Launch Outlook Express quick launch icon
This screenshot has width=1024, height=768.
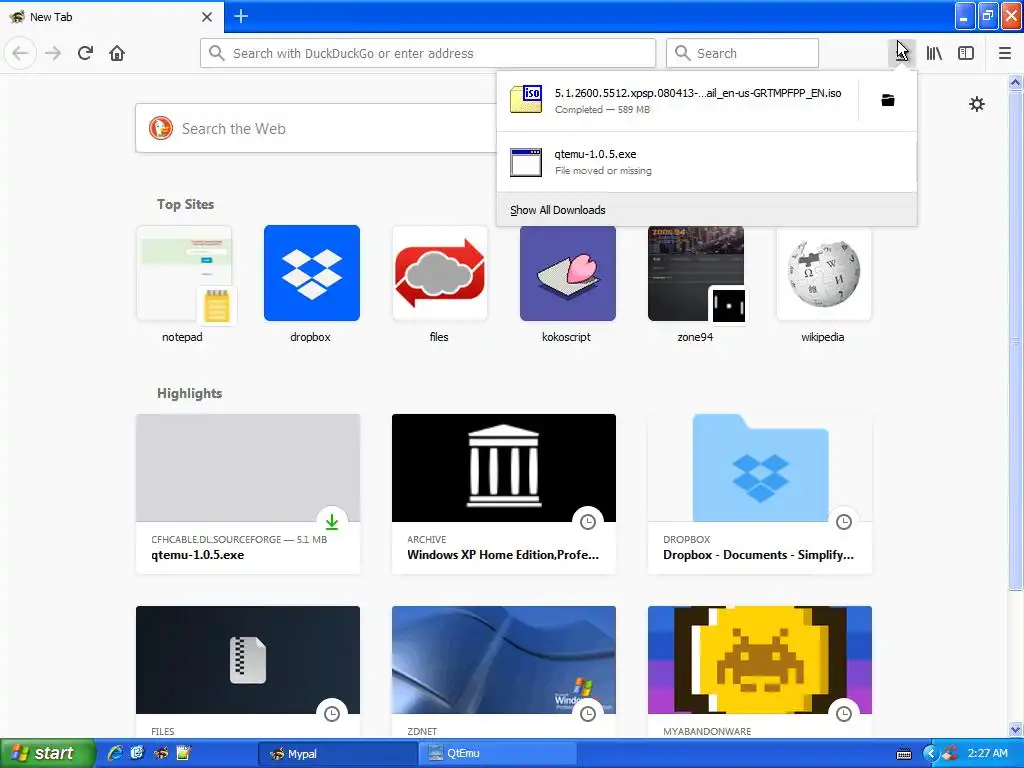click(137, 753)
